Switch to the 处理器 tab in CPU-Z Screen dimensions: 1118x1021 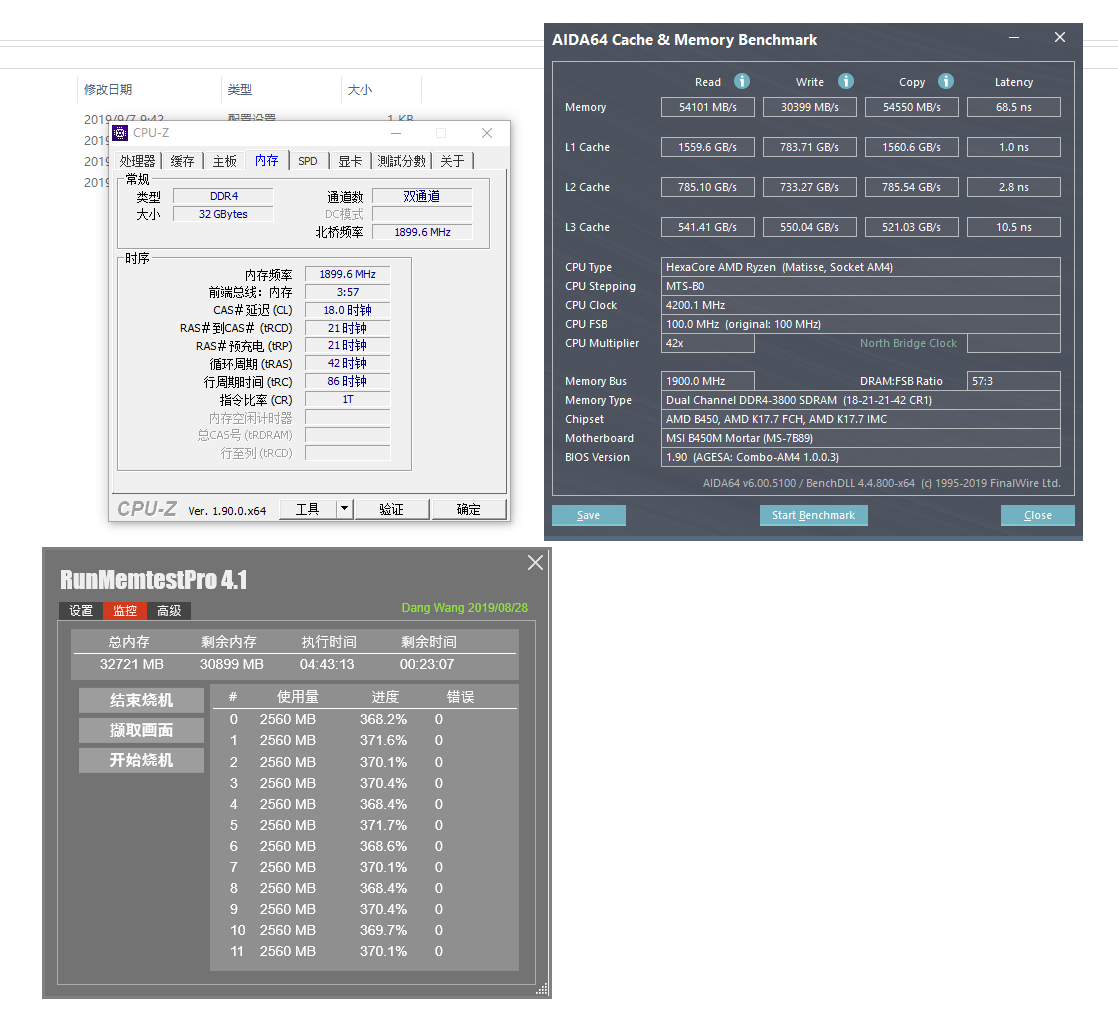click(x=138, y=161)
